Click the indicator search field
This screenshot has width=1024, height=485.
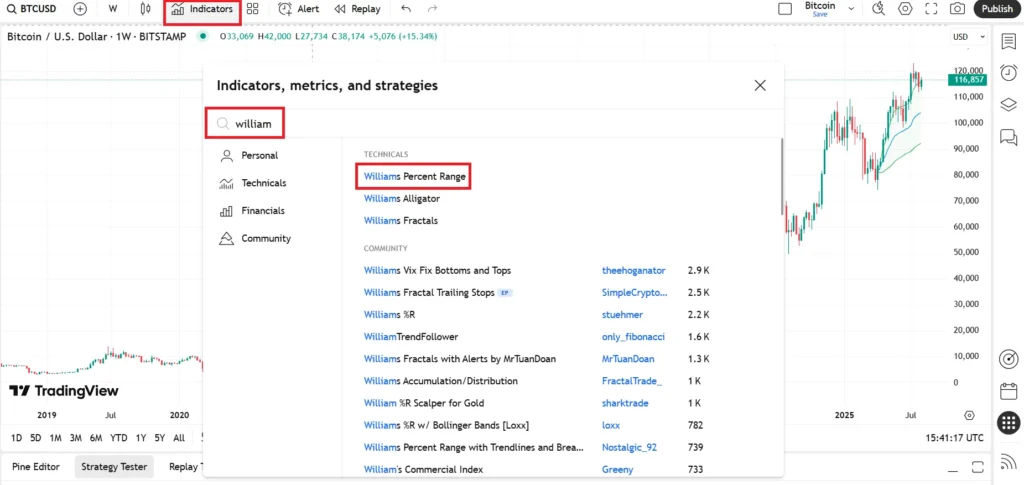click(x=494, y=123)
